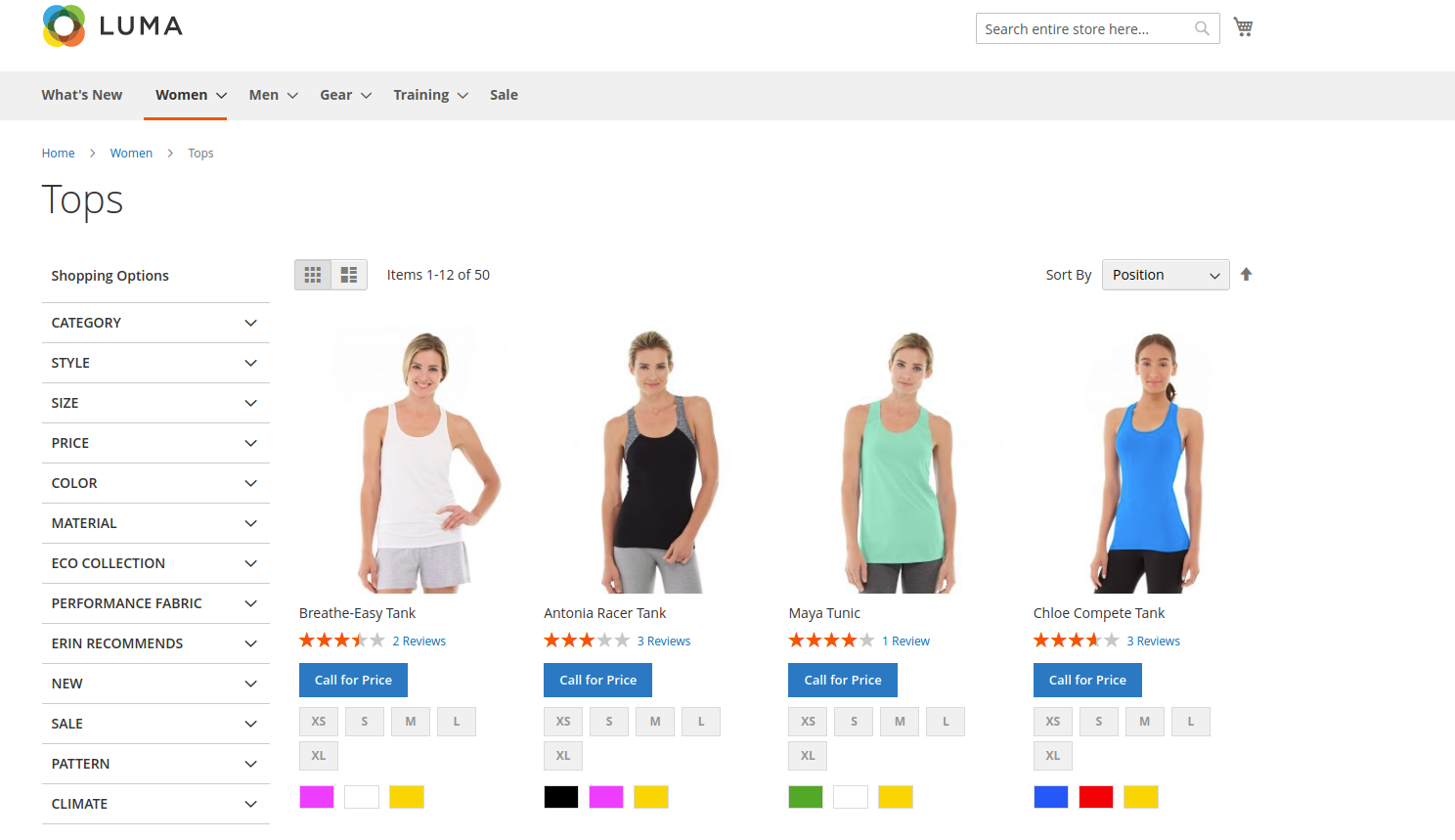Open the Breathe-Easy Tank star rating
1455x840 pixels.
pos(341,641)
